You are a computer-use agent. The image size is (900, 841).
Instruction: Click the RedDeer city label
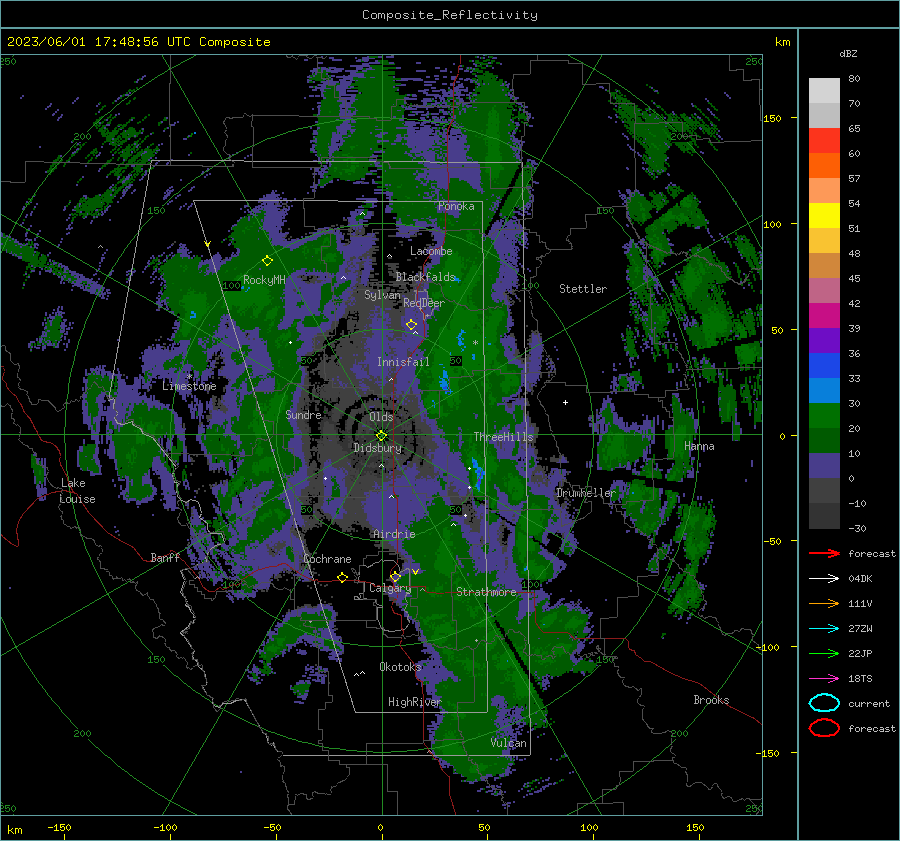point(424,303)
